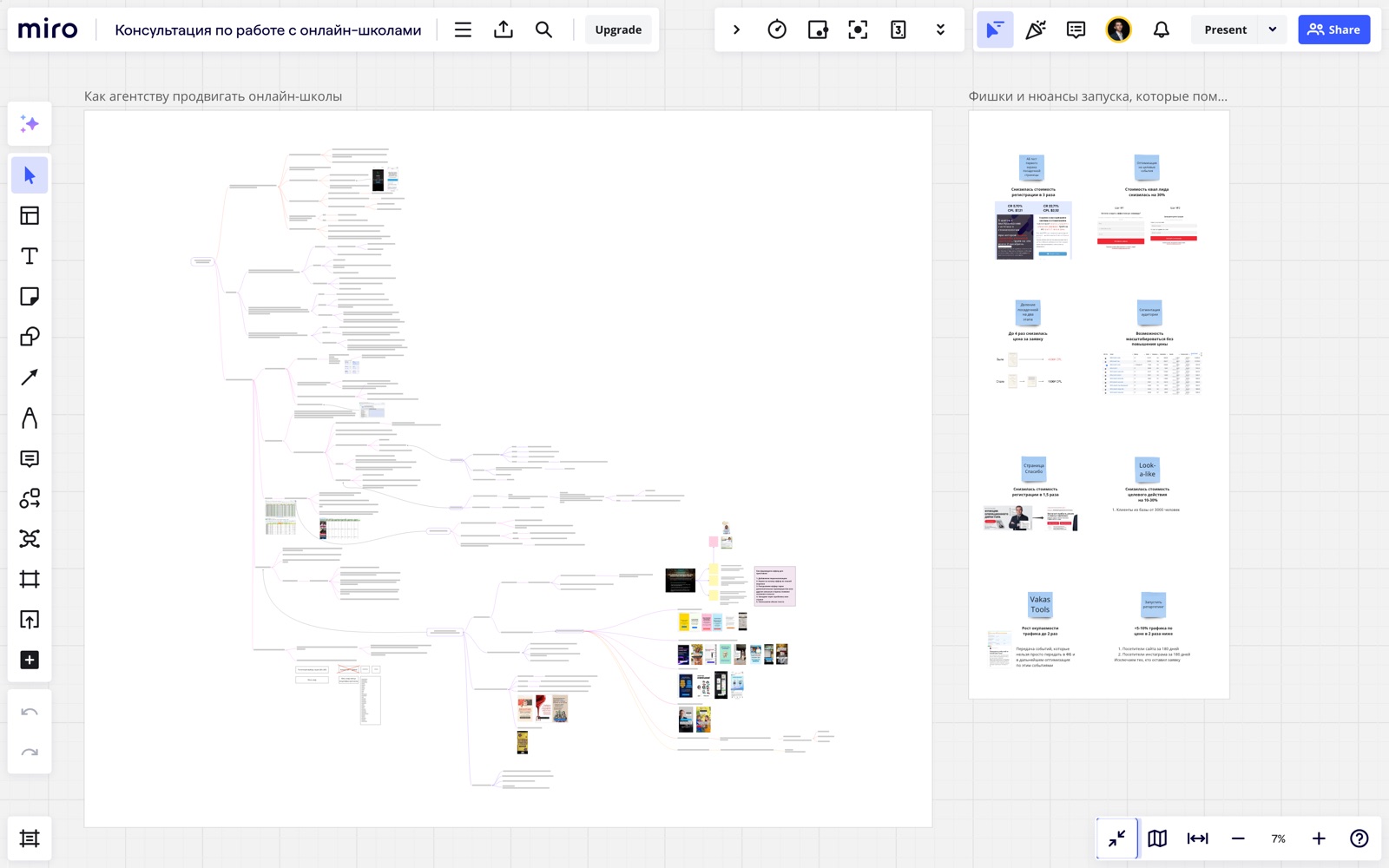Open the Present options dropdown arrow
The height and width of the screenshot is (868, 1389).
point(1273,30)
